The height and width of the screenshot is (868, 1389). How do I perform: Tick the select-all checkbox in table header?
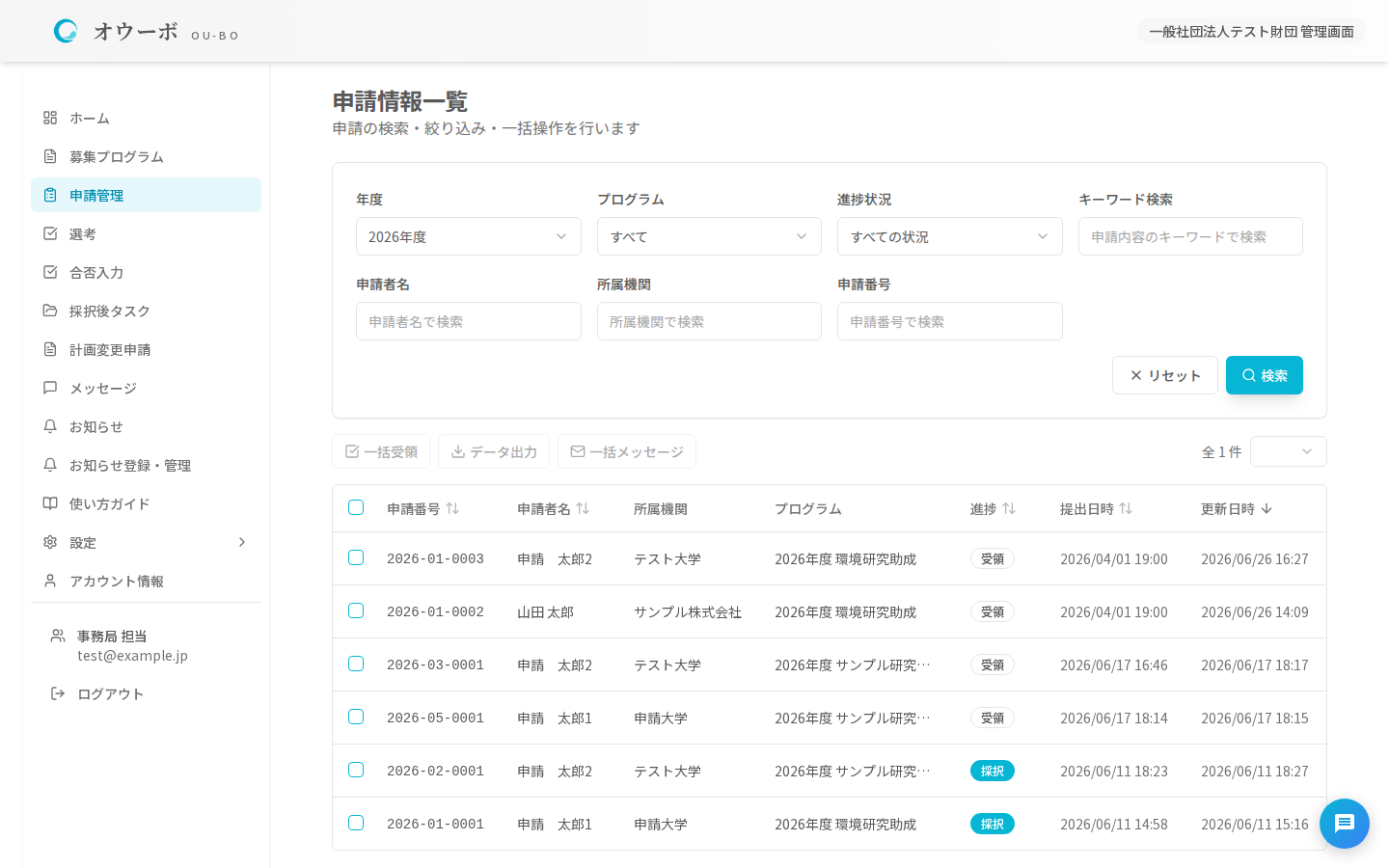(x=356, y=507)
